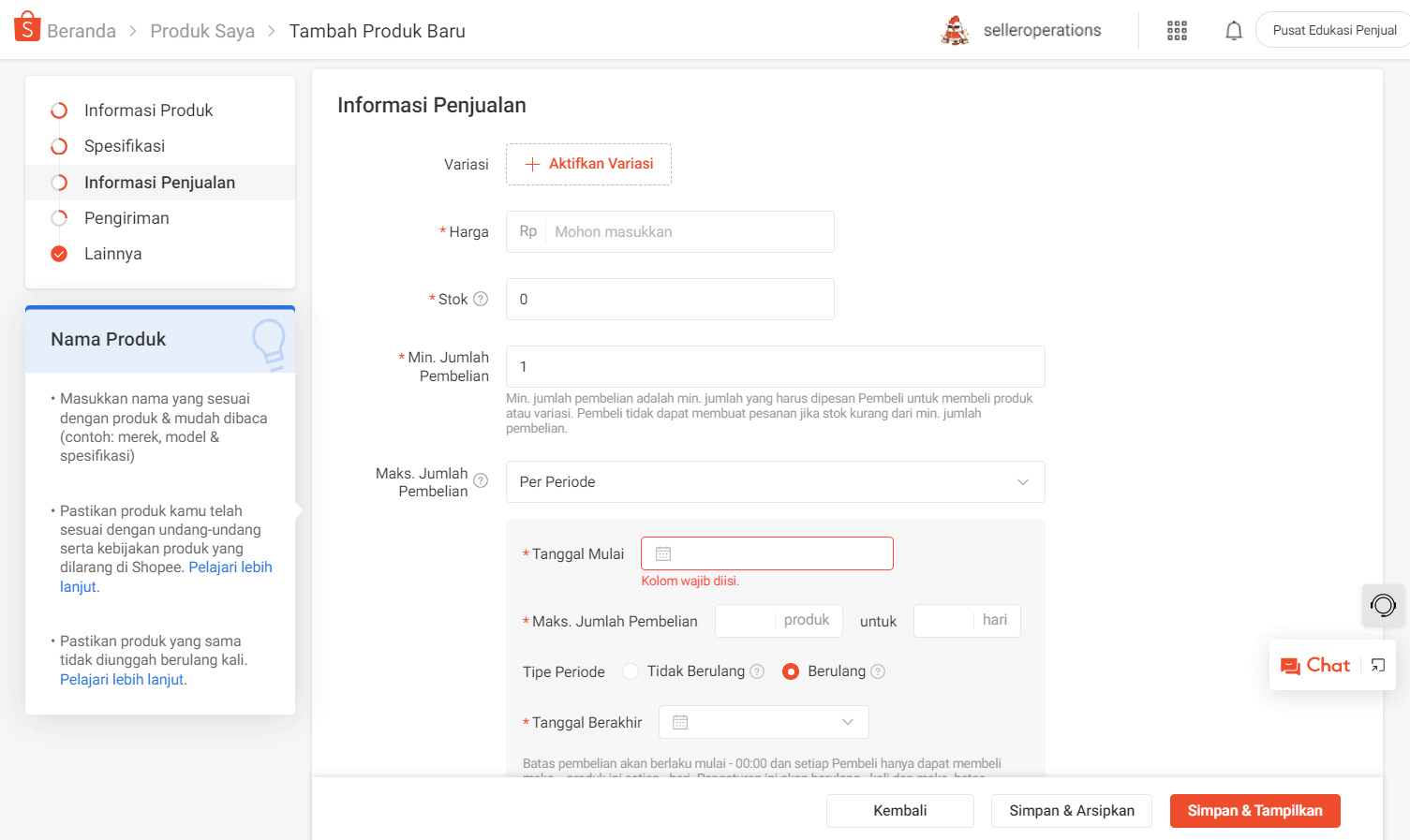Image resolution: width=1410 pixels, height=840 pixels.
Task: Click the help icon beside Maks. Jumlah Pembelian
Action: (x=481, y=479)
